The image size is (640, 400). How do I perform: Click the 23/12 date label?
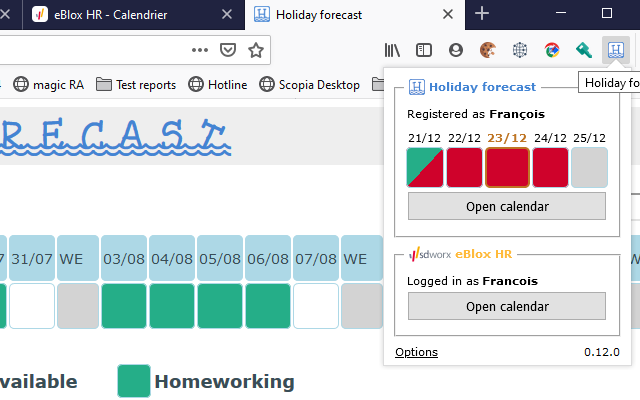(x=507, y=138)
